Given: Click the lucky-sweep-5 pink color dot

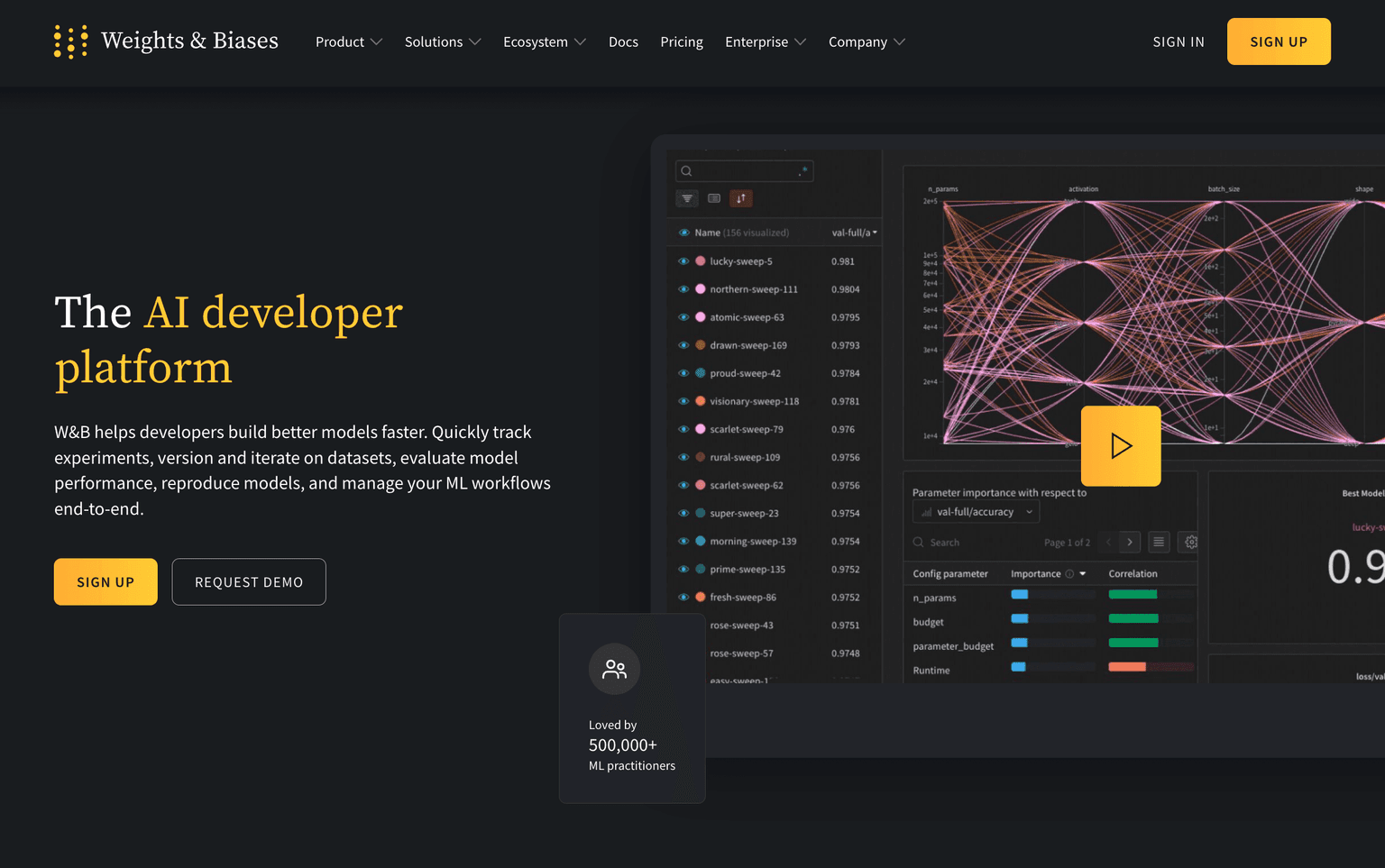Looking at the screenshot, I should pos(700,261).
